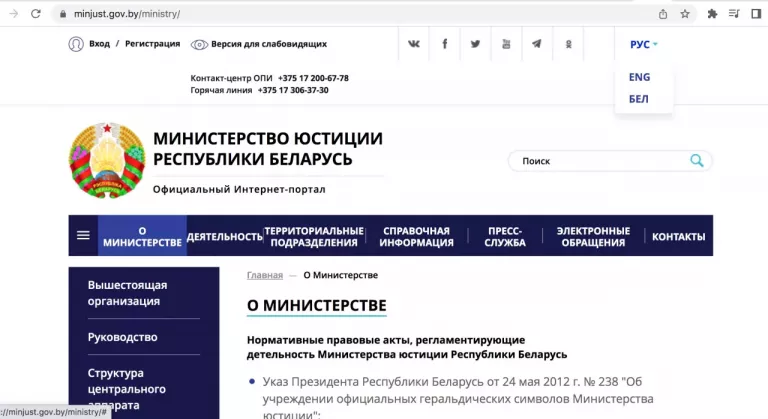This screenshot has height=419, width=768.
Task: Open the hamburger menu in navigation bar
Action: coord(83,236)
